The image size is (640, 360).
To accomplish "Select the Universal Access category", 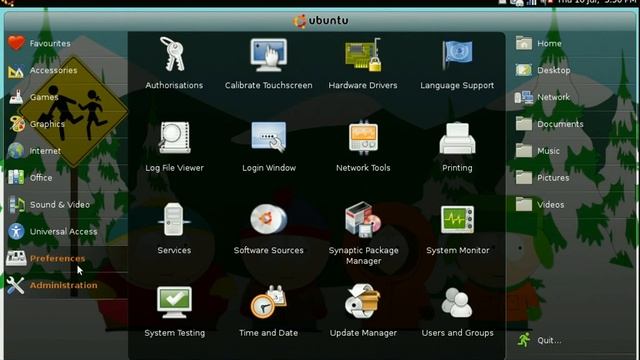I will click(67, 231).
